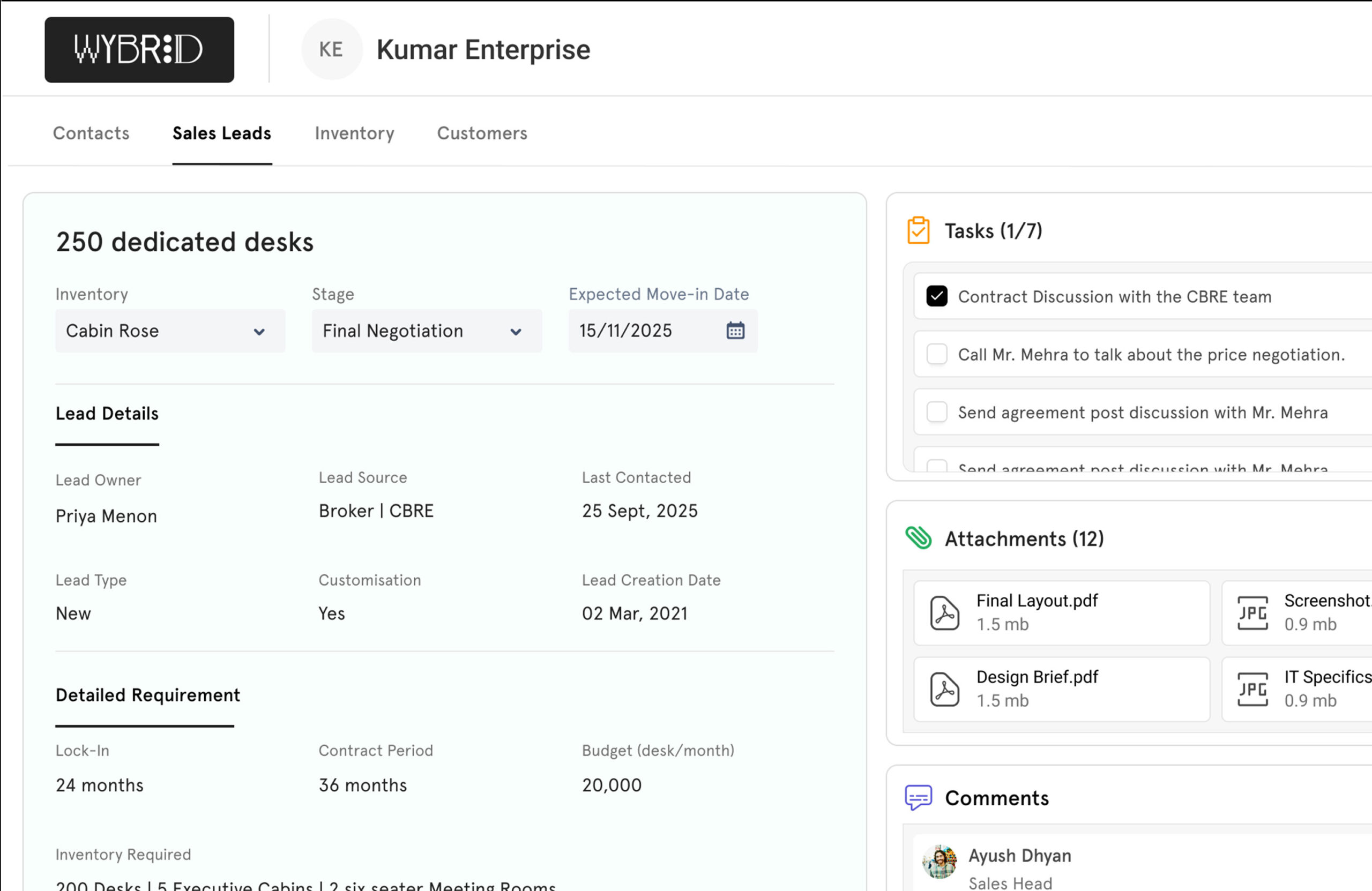Click Contract Period value 36 months
The height and width of the screenshot is (891, 1372).
[x=363, y=785]
